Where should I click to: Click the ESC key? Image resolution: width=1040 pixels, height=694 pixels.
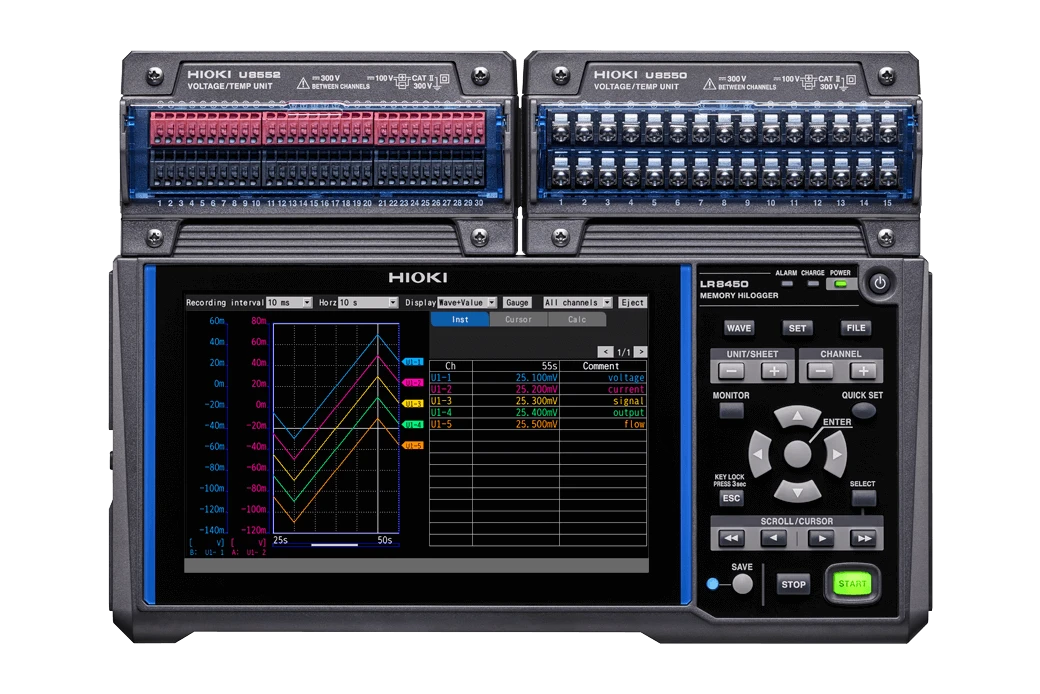(731, 498)
